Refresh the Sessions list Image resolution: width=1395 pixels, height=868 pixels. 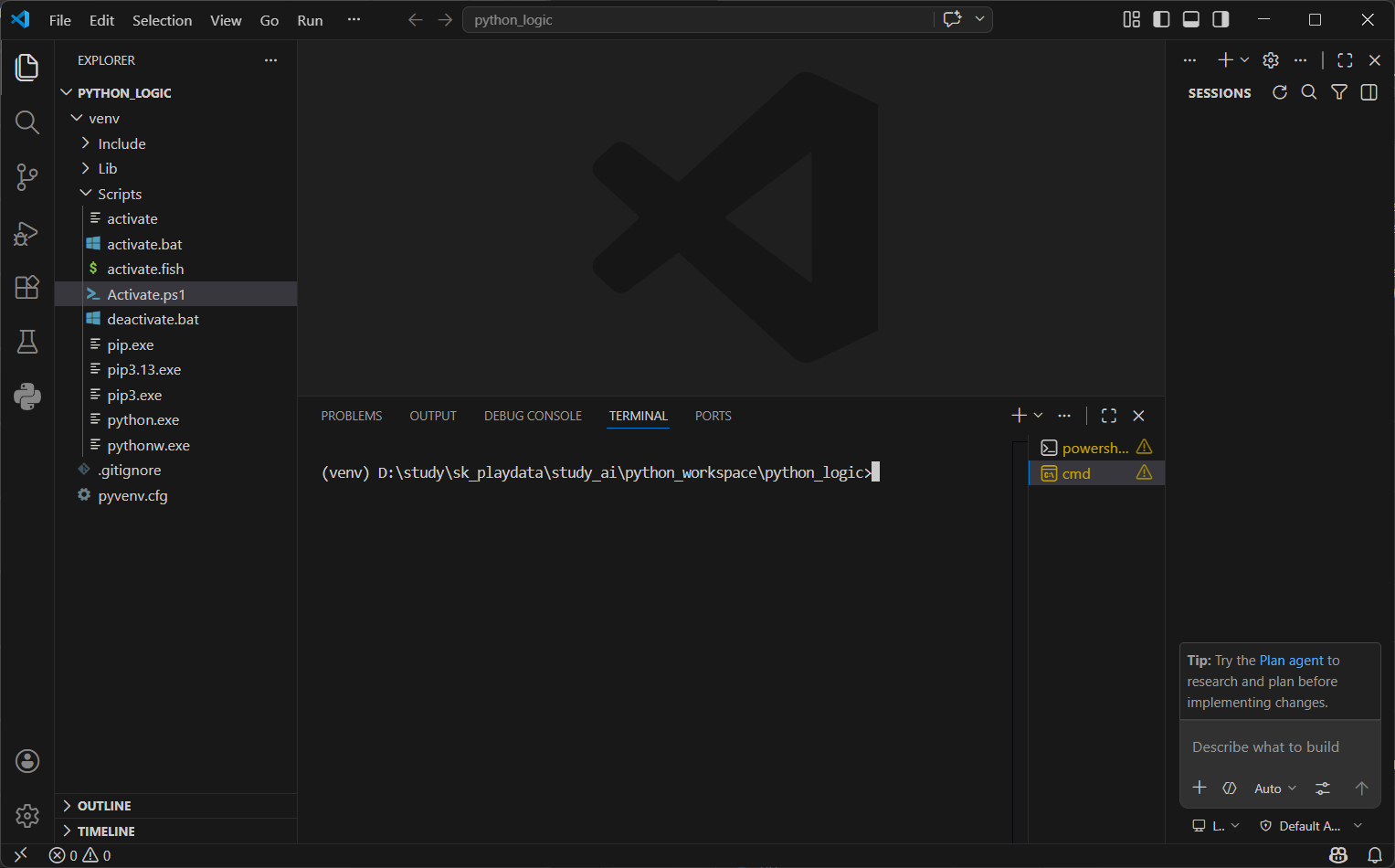(1280, 92)
